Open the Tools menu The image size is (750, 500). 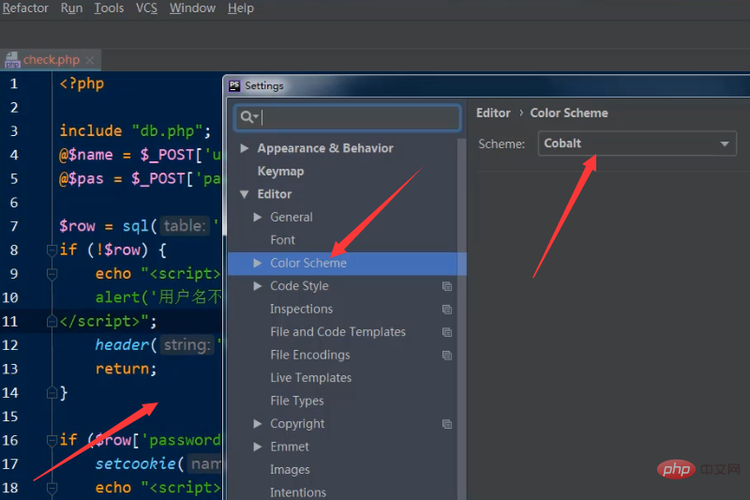[x=109, y=8]
